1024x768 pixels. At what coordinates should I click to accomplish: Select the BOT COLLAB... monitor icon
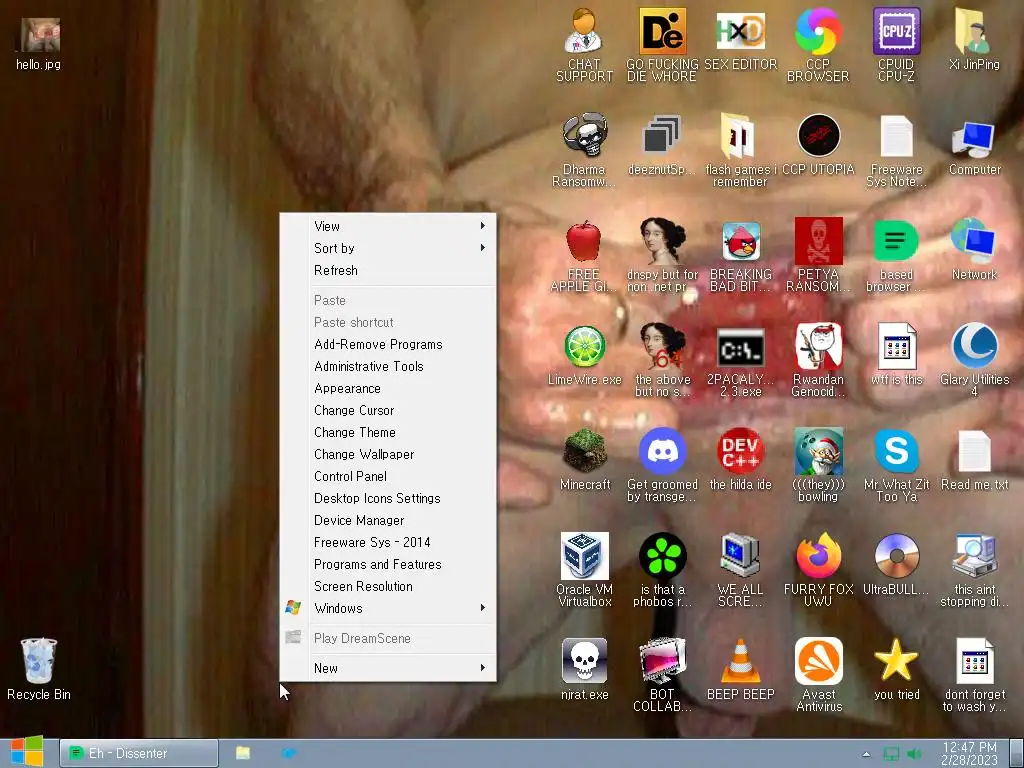(661, 675)
